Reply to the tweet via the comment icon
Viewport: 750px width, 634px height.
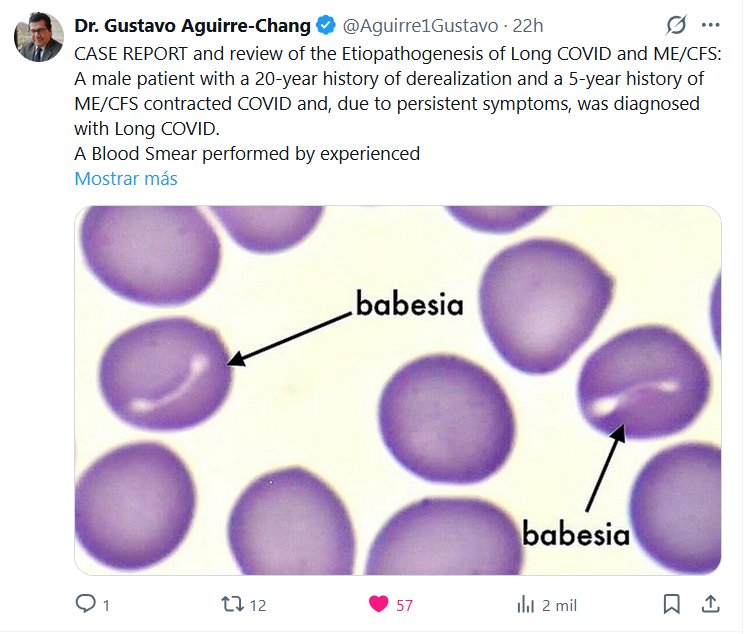[x=86, y=604]
